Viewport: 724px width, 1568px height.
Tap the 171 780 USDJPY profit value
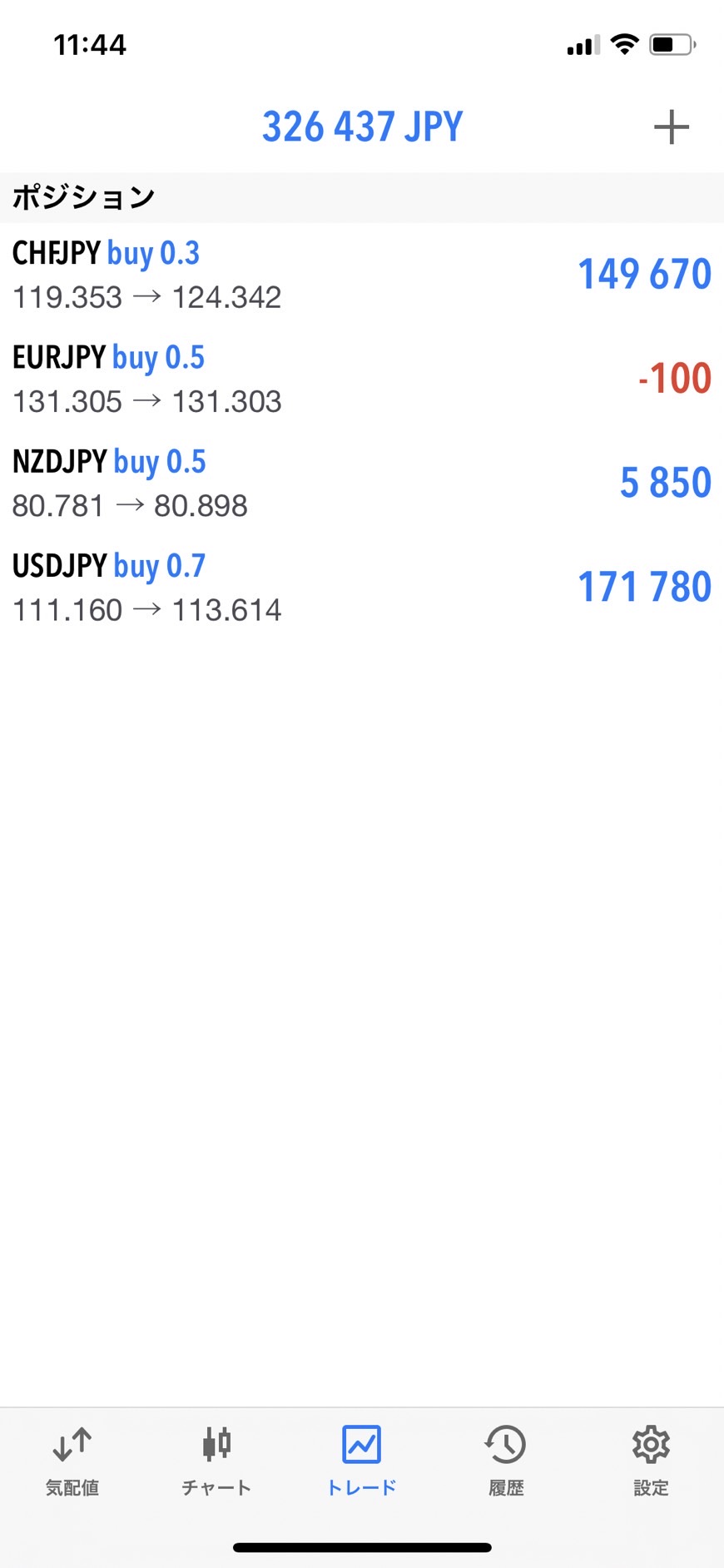(x=645, y=587)
